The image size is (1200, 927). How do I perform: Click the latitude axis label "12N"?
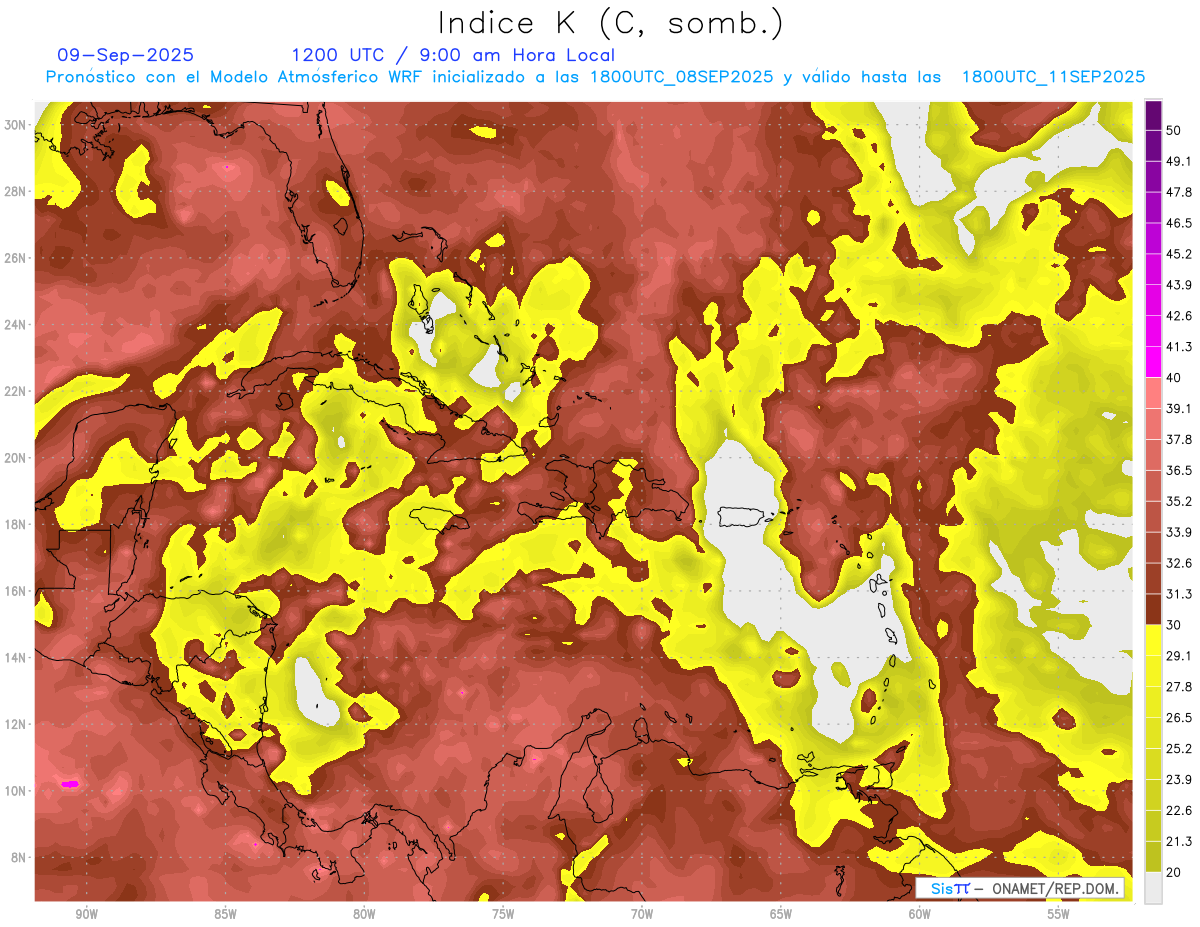pyautogui.click(x=15, y=724)
